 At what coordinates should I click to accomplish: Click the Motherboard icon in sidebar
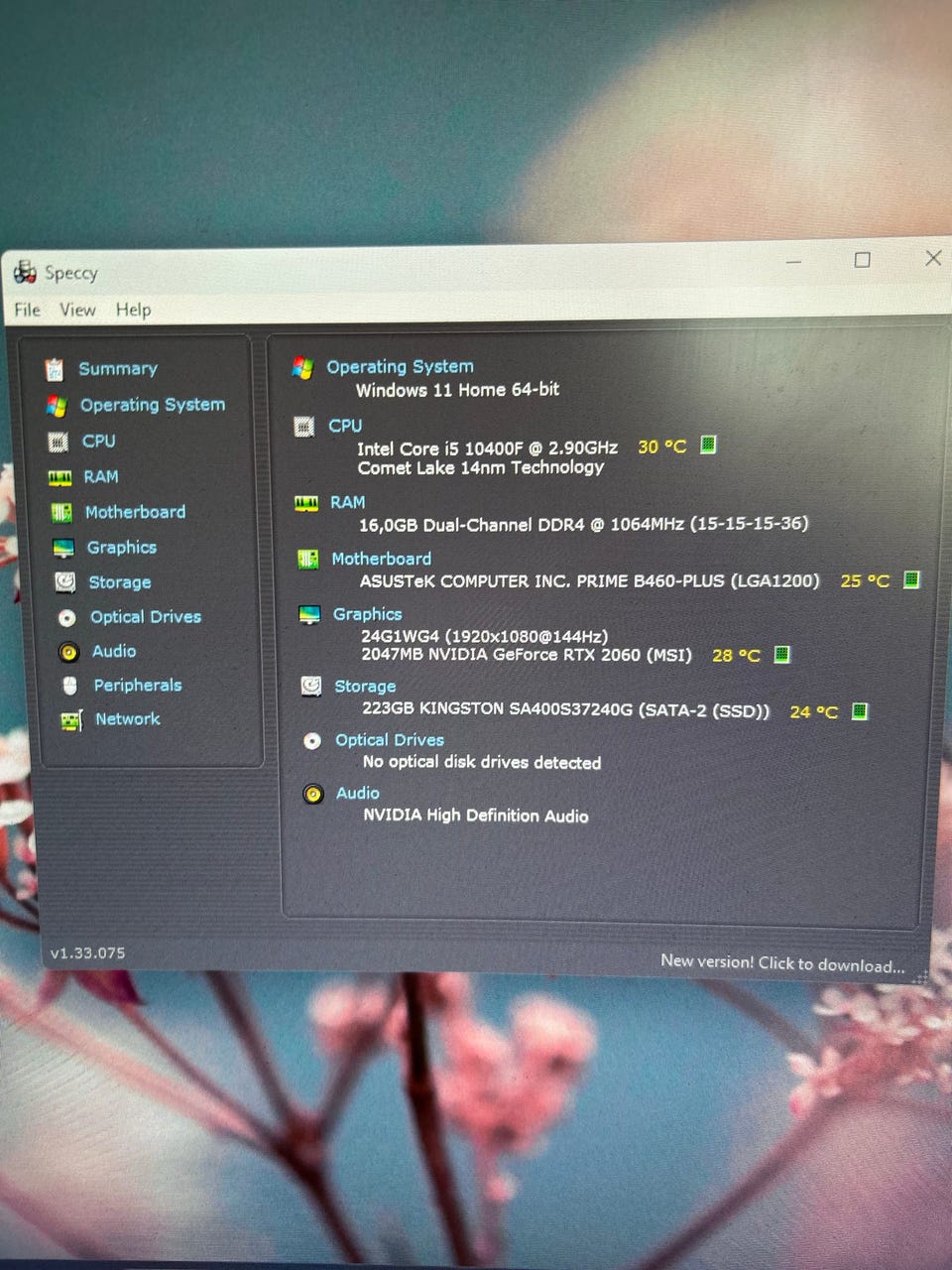click(x=61, y=513)
